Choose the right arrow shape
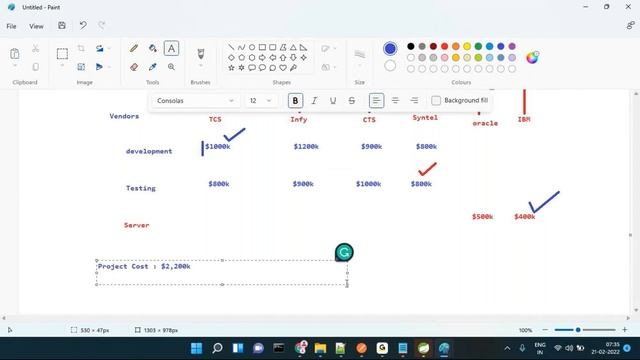Viewport: 640px width, 360px height. coord(262,58)
